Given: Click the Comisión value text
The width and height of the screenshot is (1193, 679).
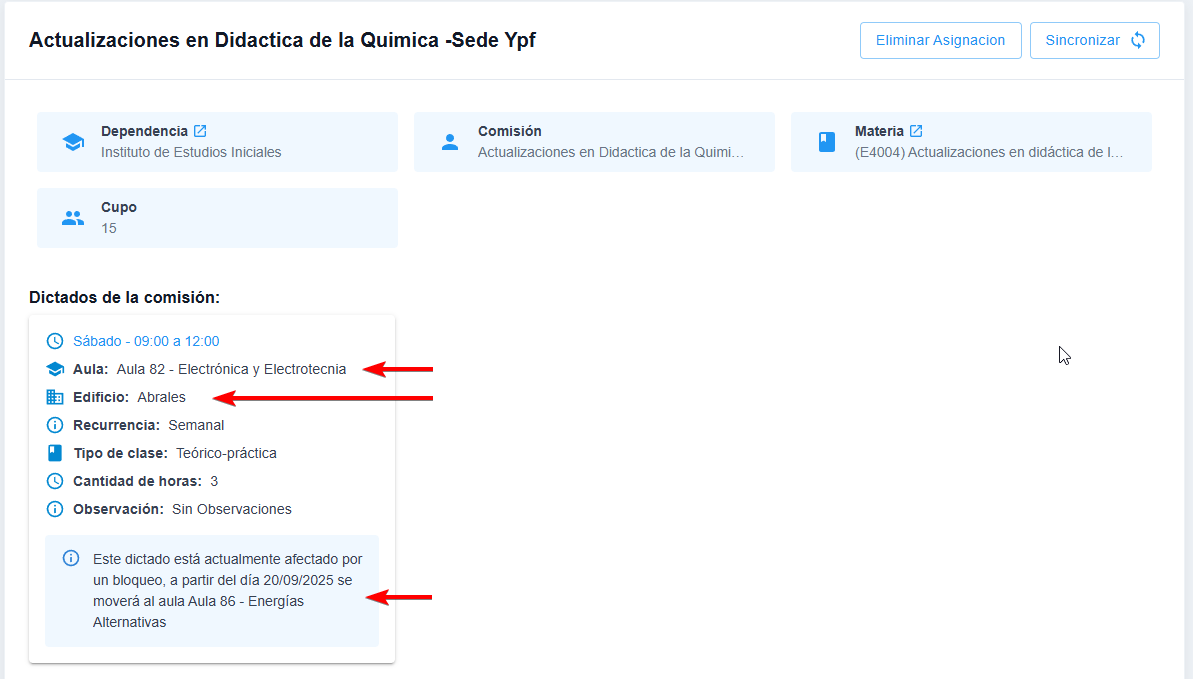Looking at the screenshot, I should (611, 152).
